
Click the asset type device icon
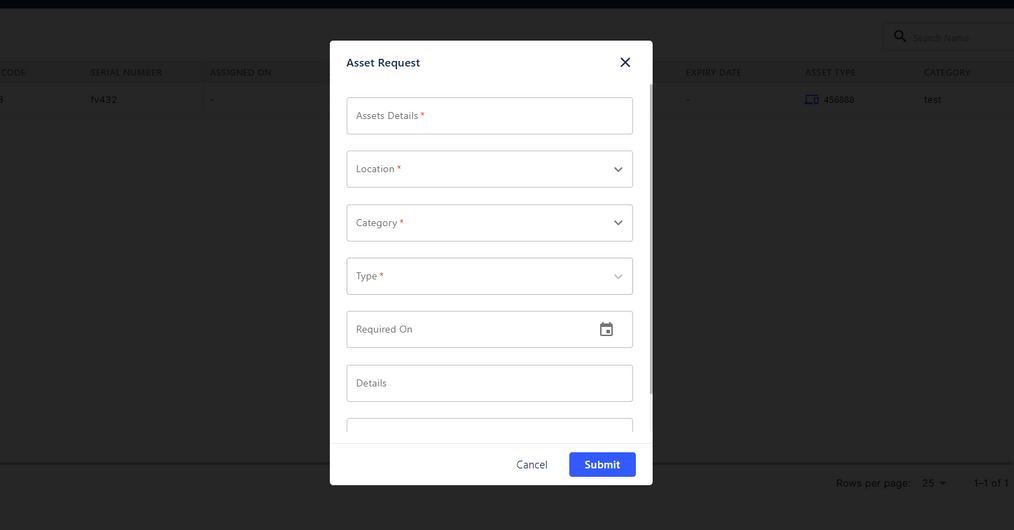pyautogui.click(x=811, y=100)
